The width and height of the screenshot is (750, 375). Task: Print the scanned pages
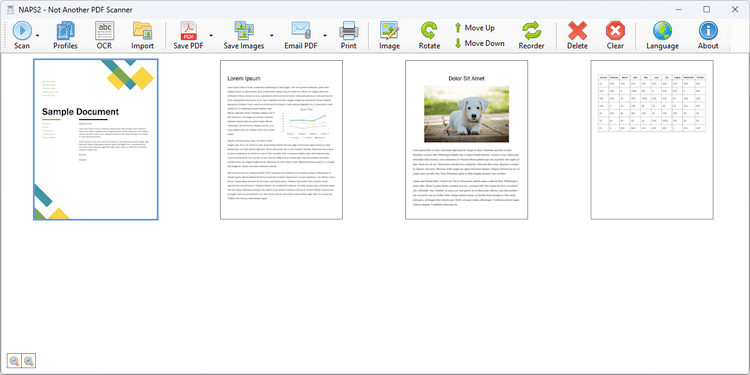pyautogui.click(x=348, y=36)
